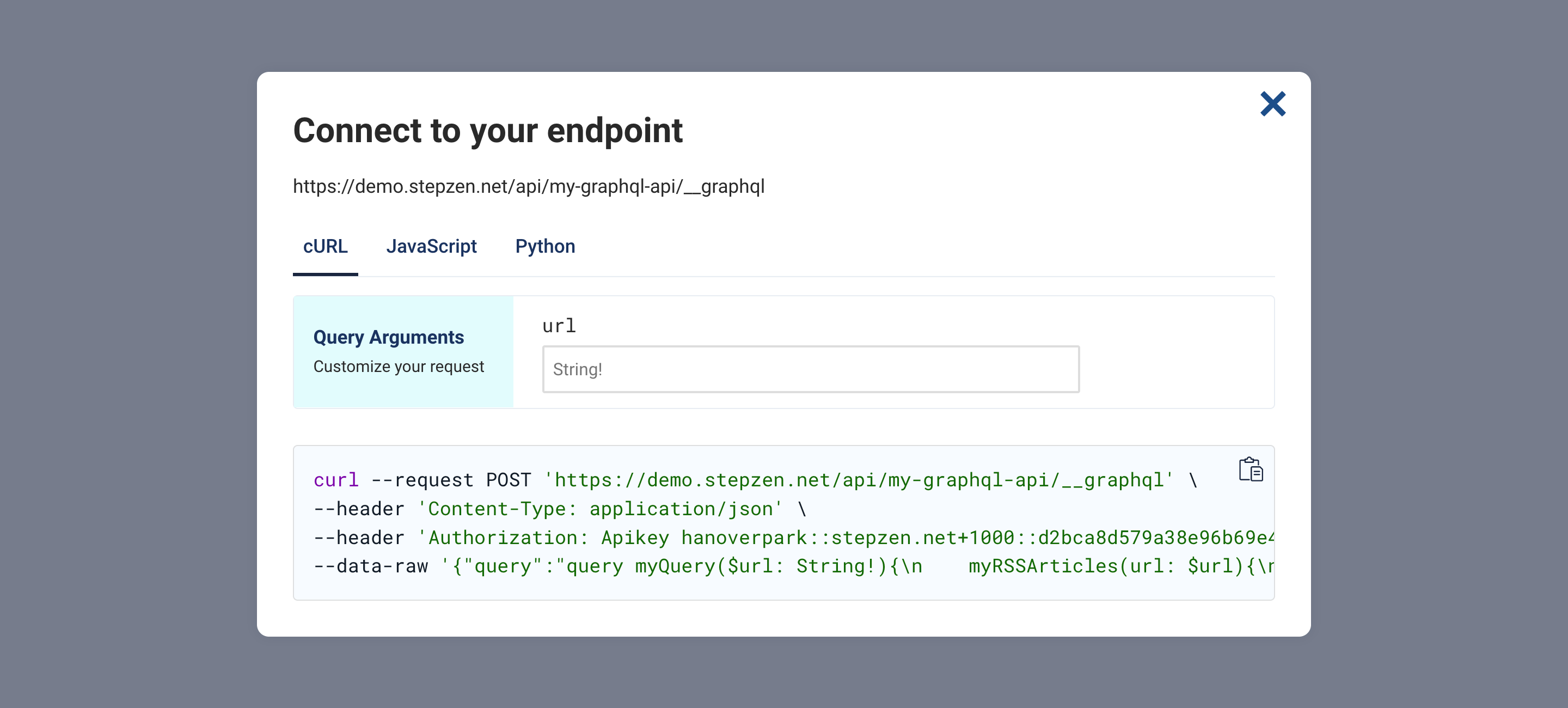The image size is (1568, 708).
Task: Switch to the JavaScript tab
Action: (431, 246)
